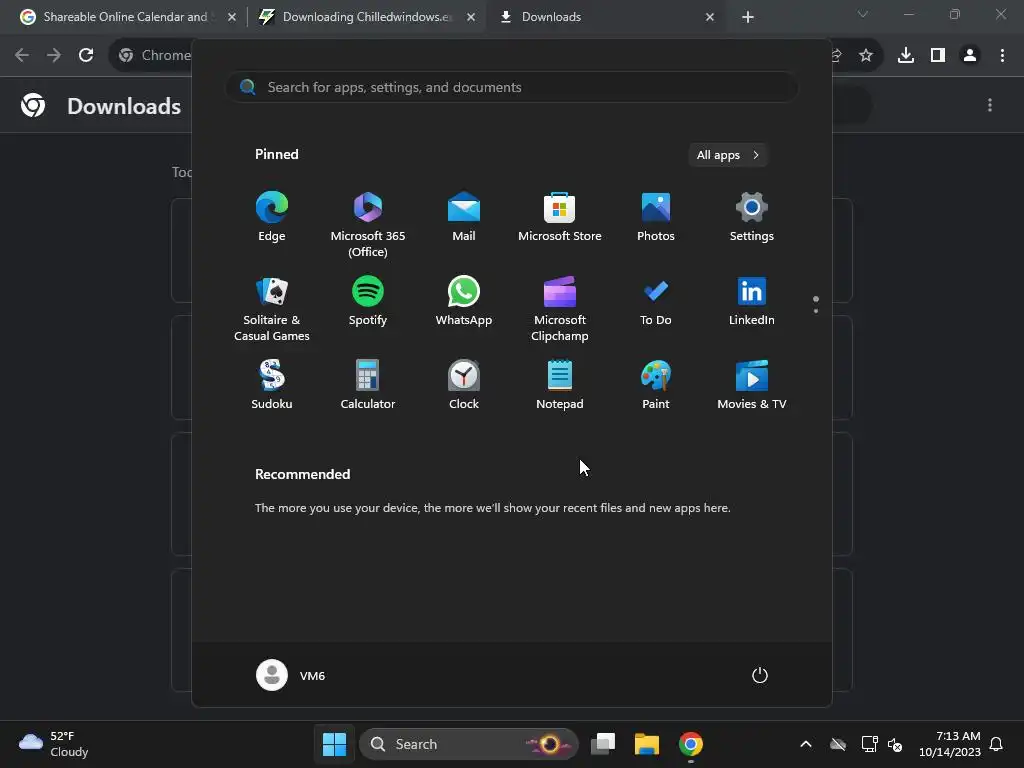Image resolution: width=1024 pixels, height=768 pixels.
Task: Click OneDrive tray icon
Action: coord(838,744)
